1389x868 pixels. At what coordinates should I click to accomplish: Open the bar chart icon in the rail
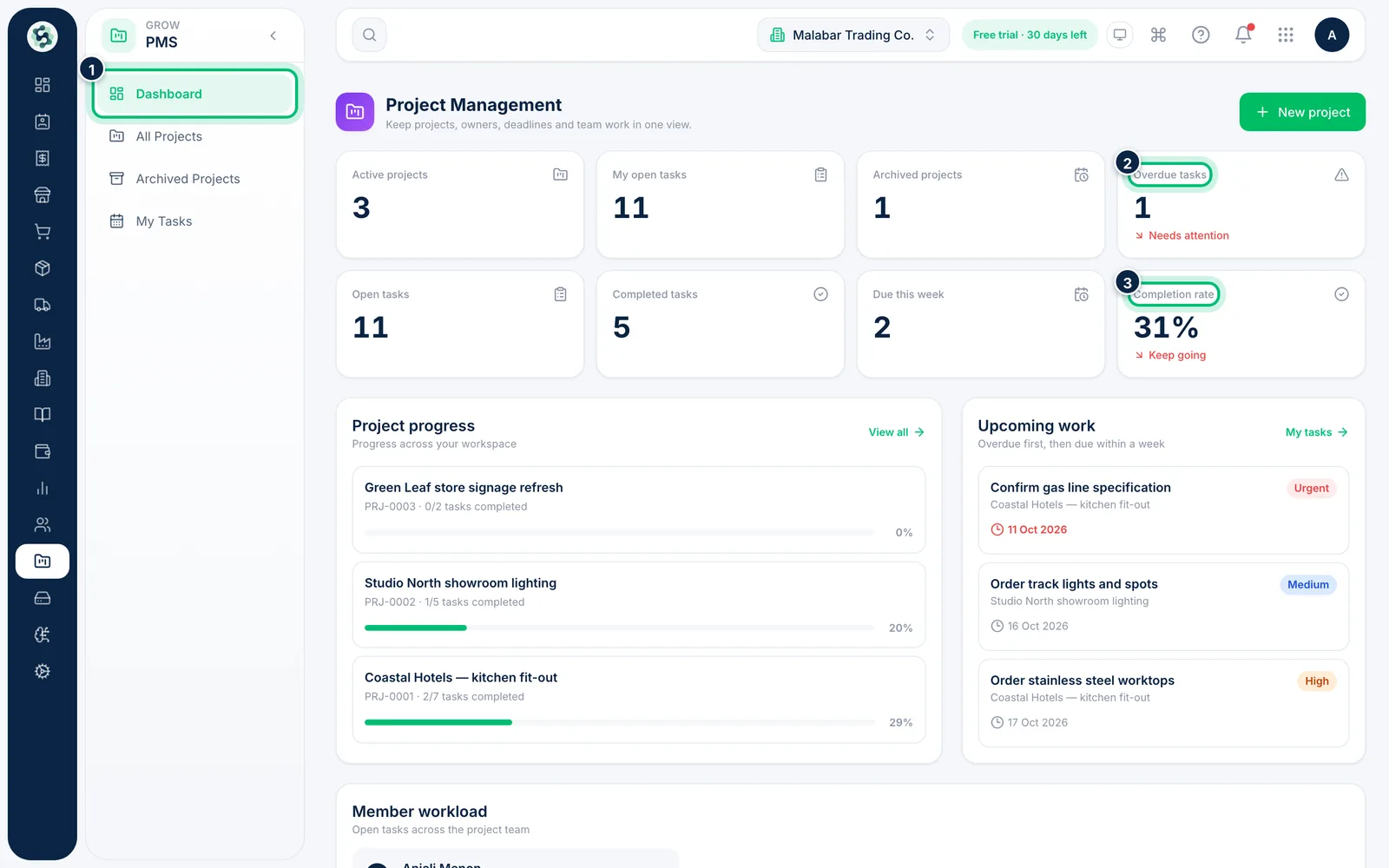point(42,488)
